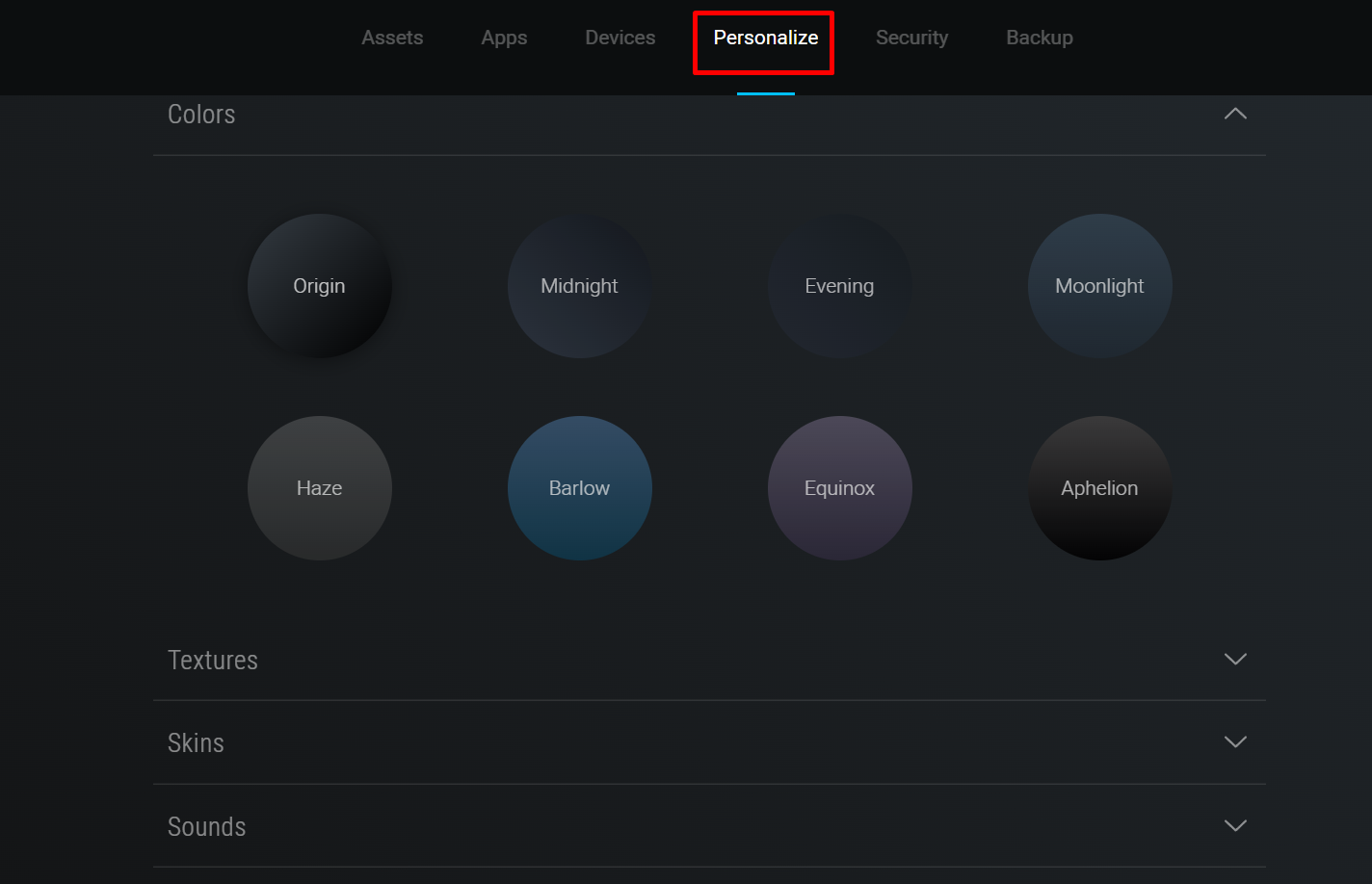Open the Assets tab
The width and height of the screenshot is (1372, 884).
[392, 38]
